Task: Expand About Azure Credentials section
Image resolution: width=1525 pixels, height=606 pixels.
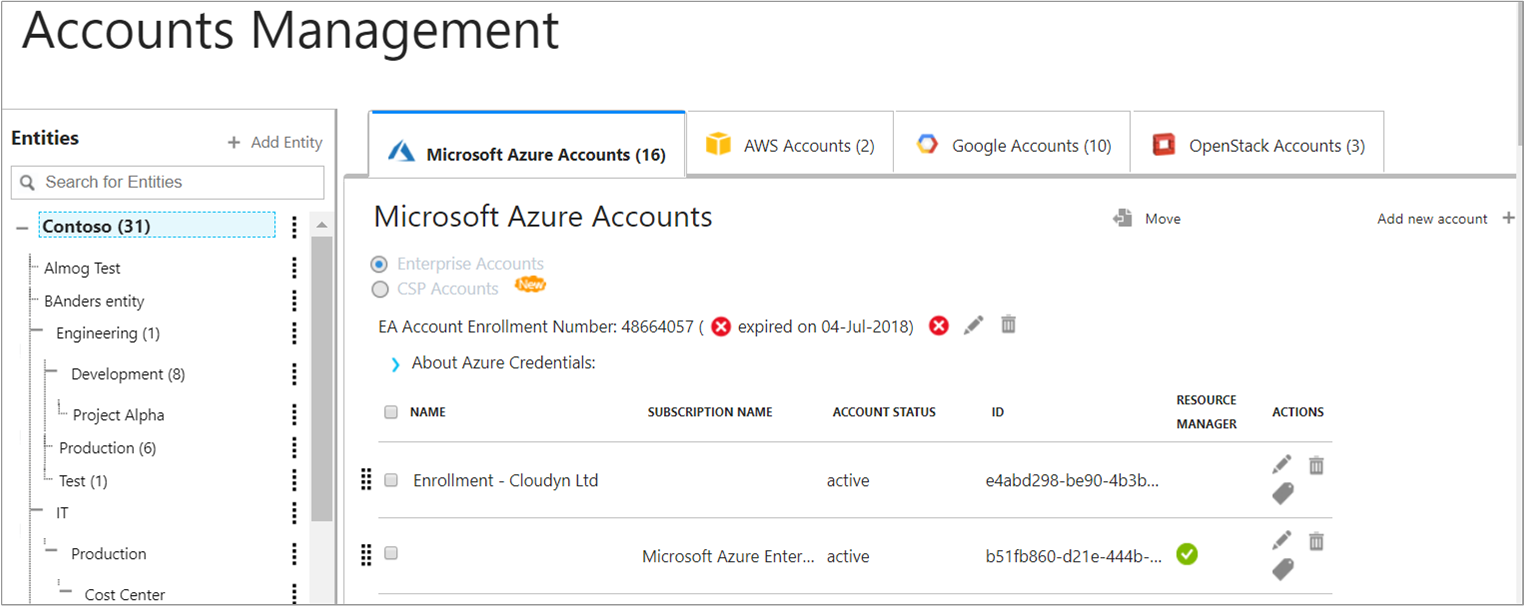Action: (x=396, y=365)
